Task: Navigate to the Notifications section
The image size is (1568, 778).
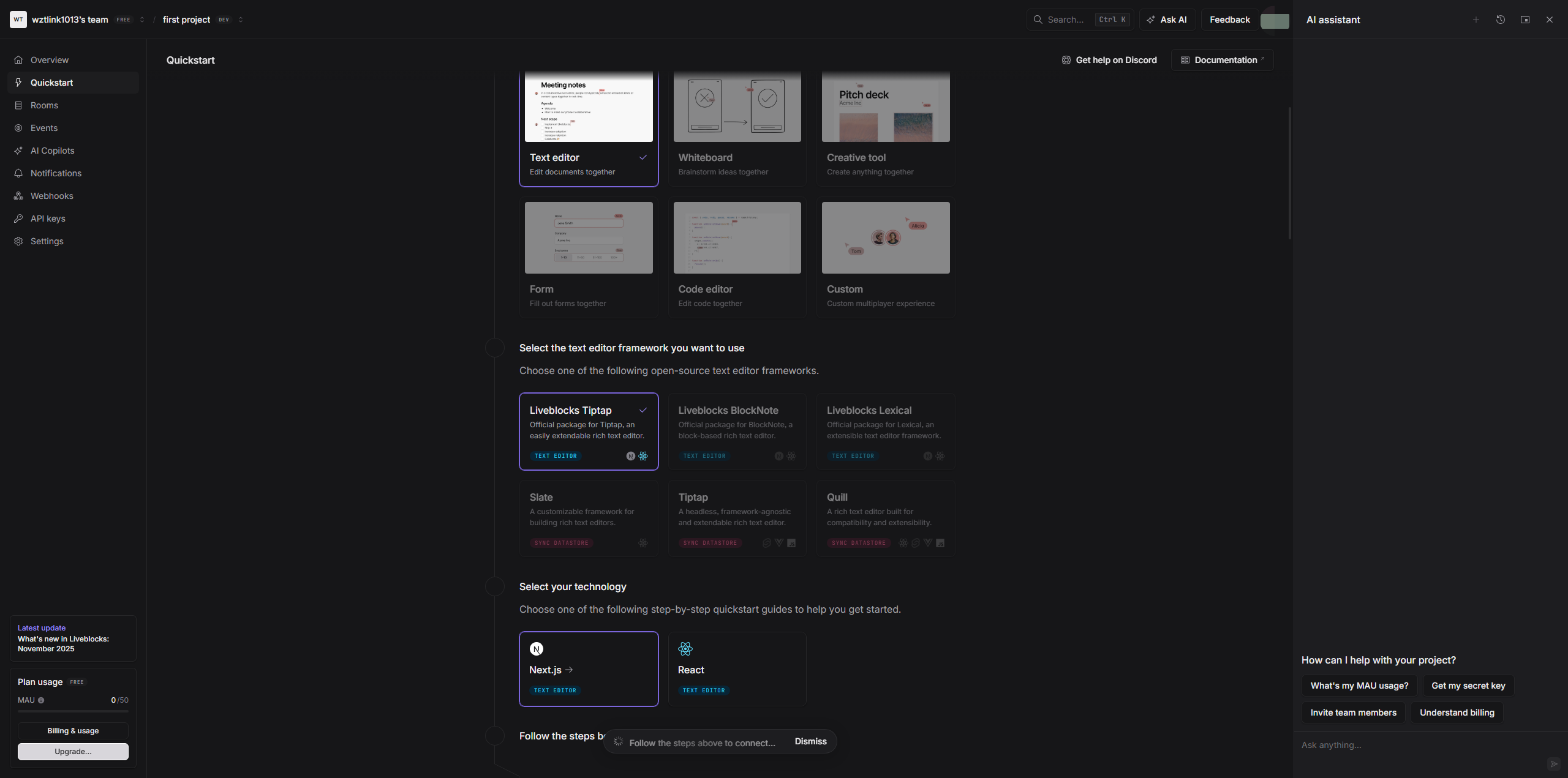Action: click(56, 173)
